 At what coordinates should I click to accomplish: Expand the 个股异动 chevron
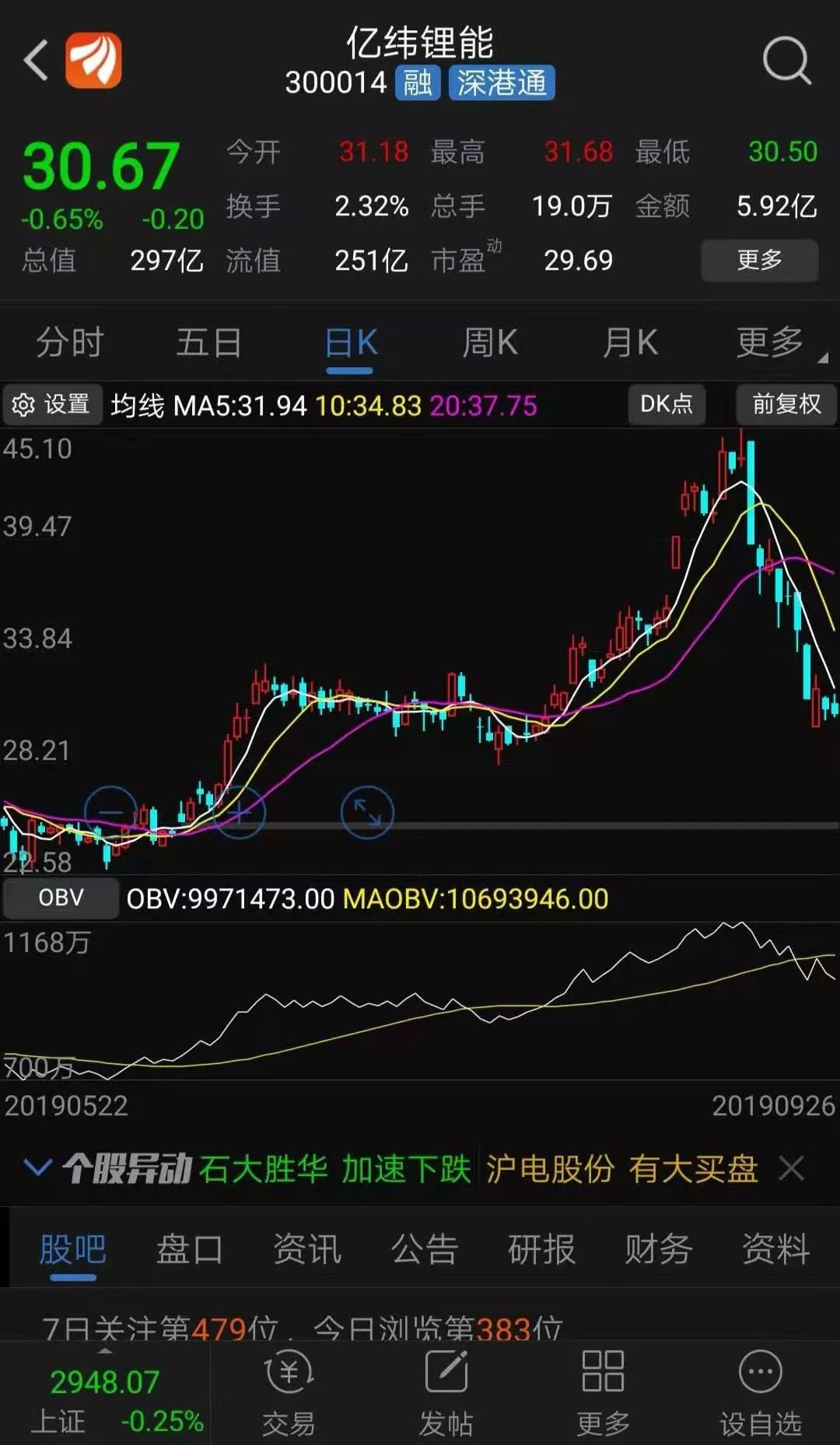pos(38,1167)
